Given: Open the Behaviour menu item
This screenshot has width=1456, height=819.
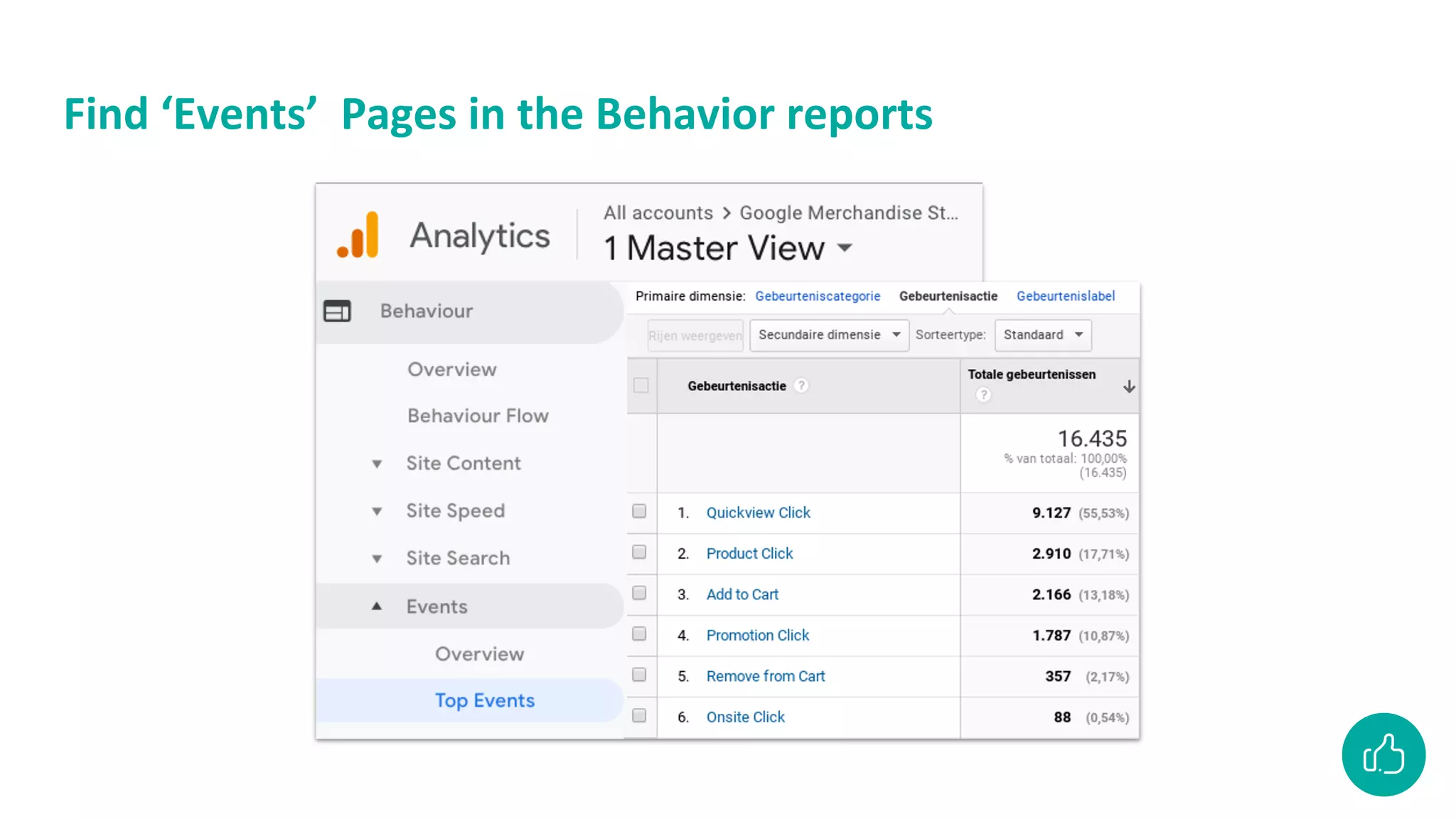Looking at the screenshot, I should (469, 311).
